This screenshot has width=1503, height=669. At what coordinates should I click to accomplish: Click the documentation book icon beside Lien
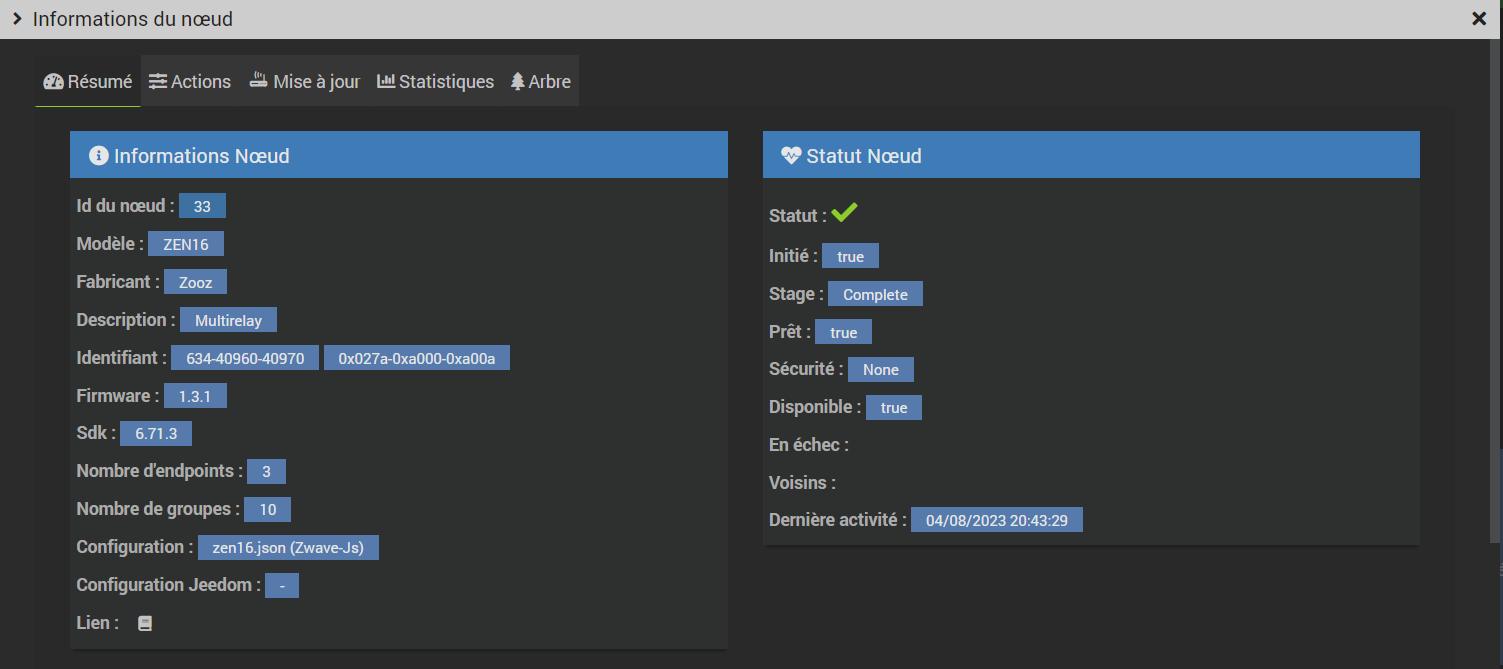pos(145,623)
